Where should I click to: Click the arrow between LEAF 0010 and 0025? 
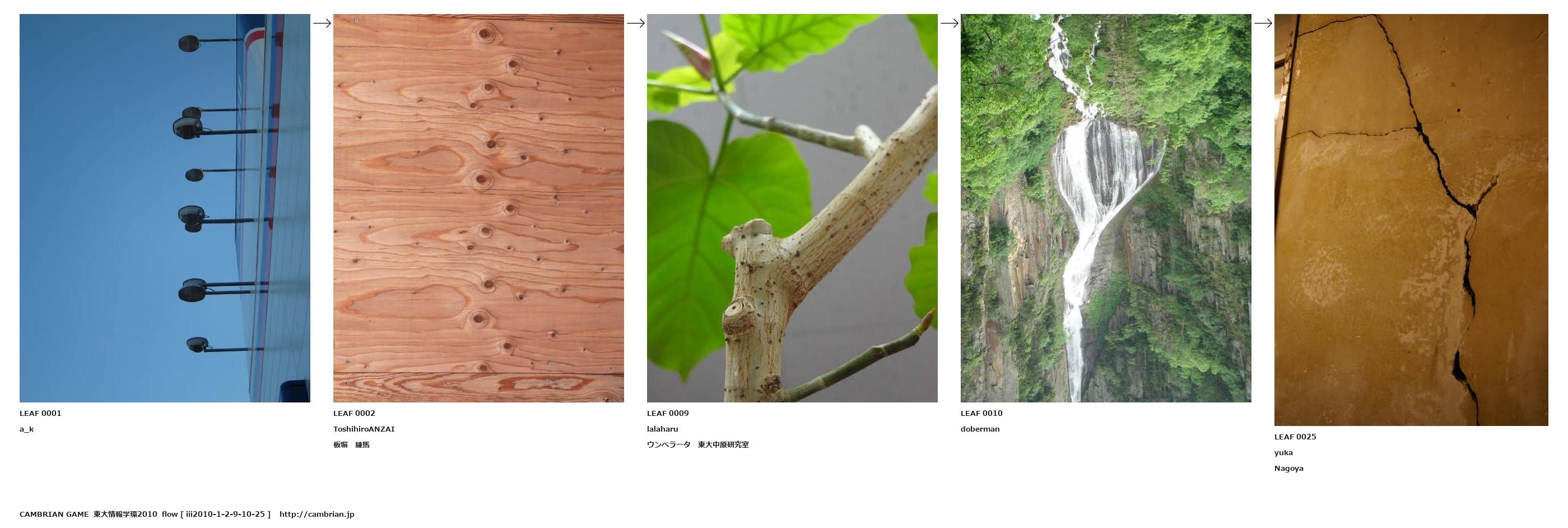1263,23
